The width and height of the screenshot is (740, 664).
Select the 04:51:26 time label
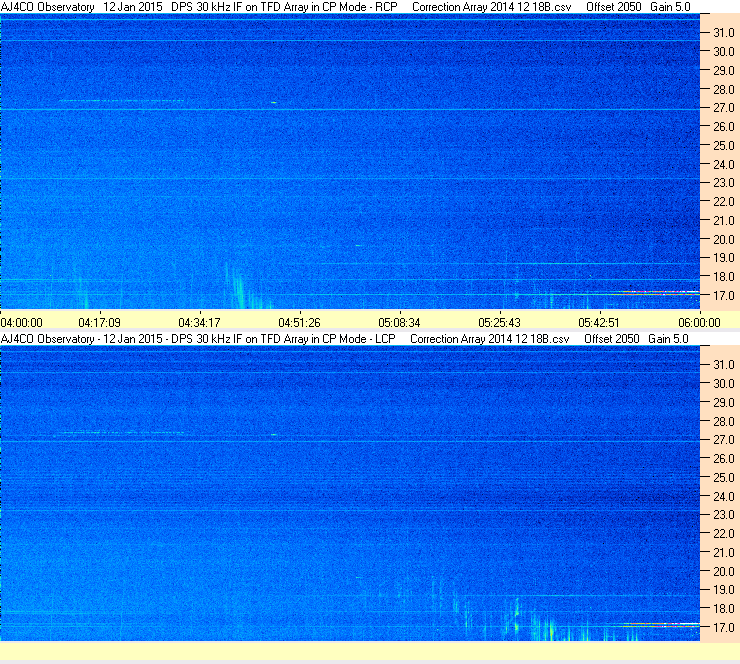(299, 323)
